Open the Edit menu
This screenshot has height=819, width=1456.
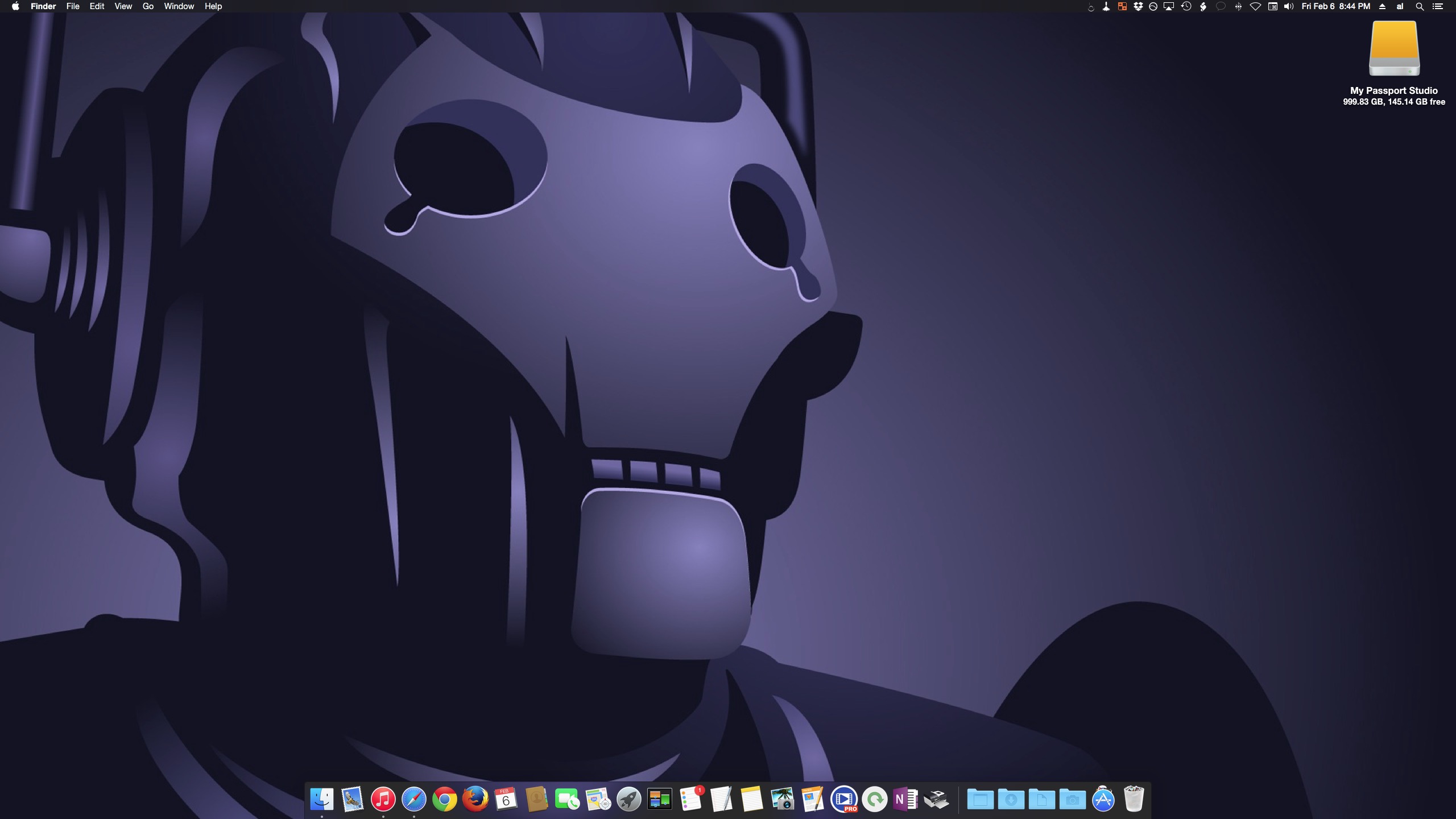click(x=97, y=6)
